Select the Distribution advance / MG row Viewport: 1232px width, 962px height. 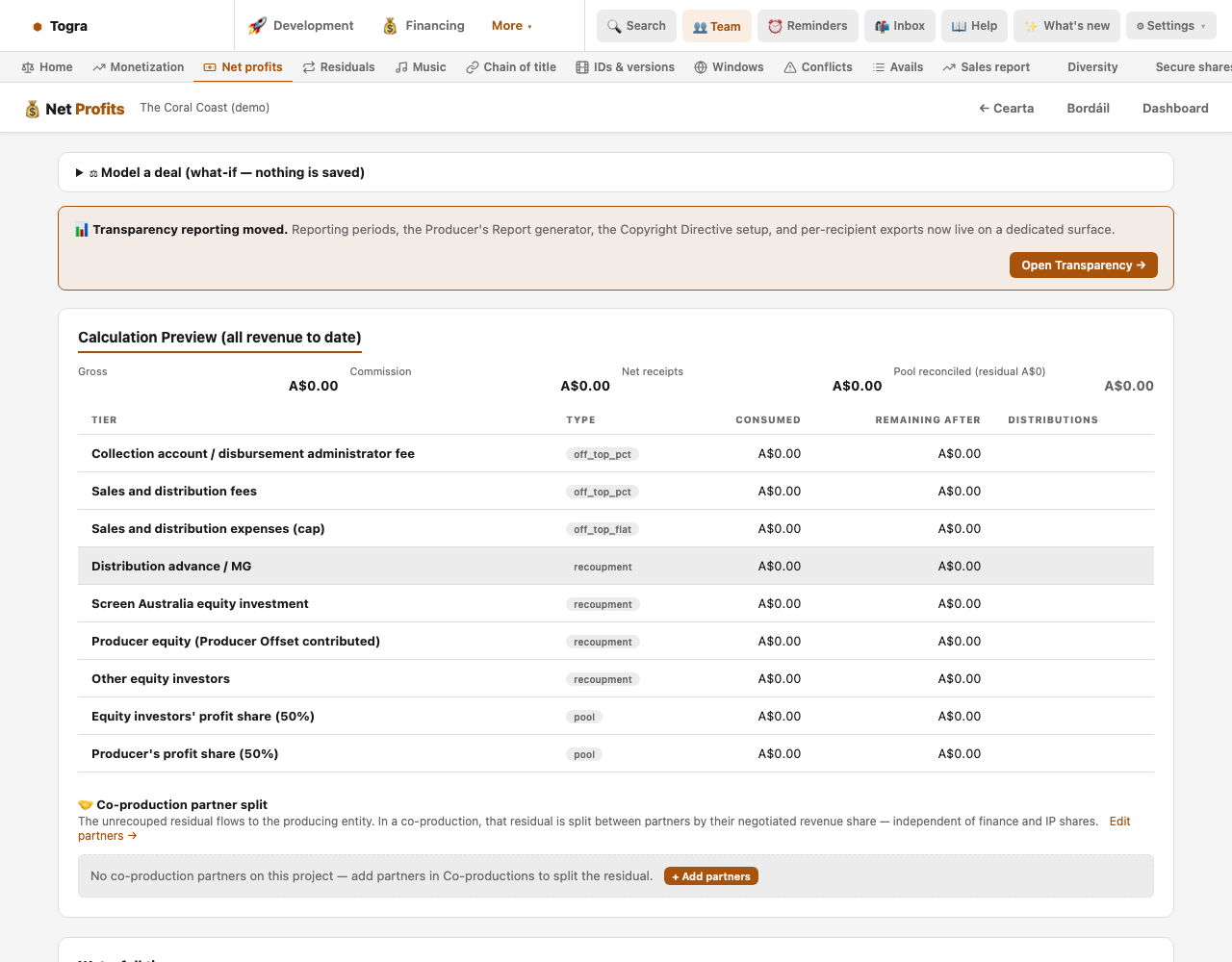click(x=616, y=567)
